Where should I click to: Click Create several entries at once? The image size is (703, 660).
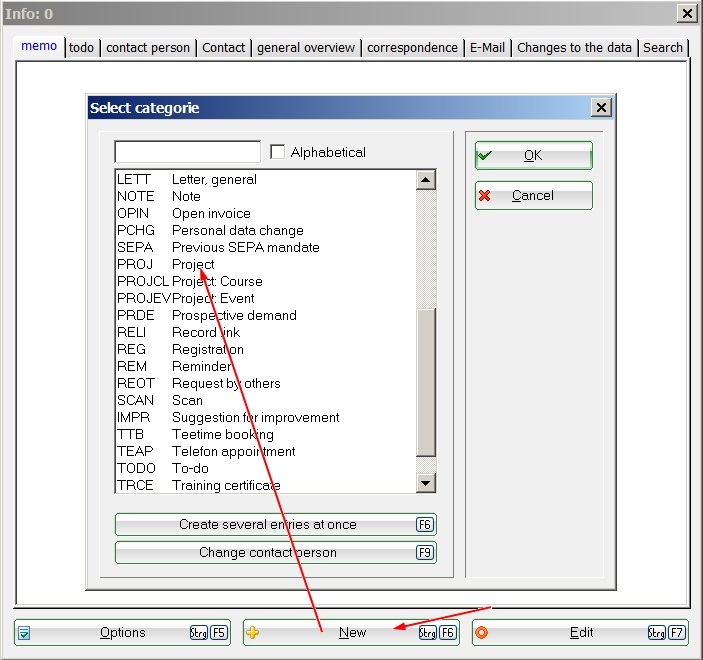(275, 525)
